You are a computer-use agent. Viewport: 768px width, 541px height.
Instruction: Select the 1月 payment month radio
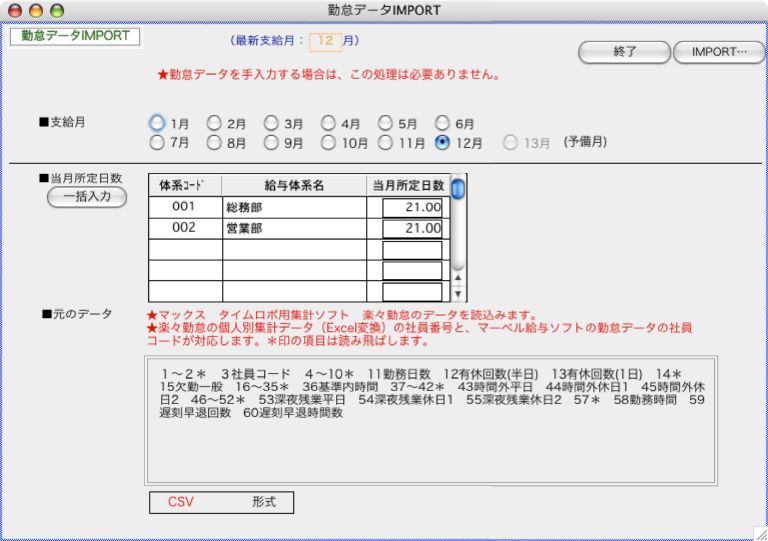coord(157,123)
